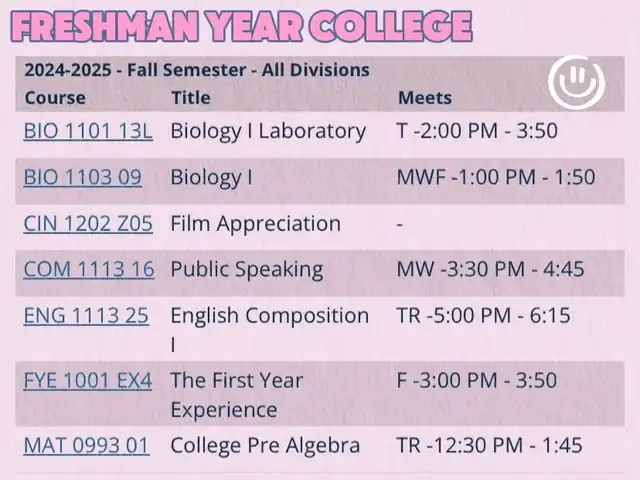
Task: Click the MWF 1:00 PM meeting time
Action: [x=496, y=178]
